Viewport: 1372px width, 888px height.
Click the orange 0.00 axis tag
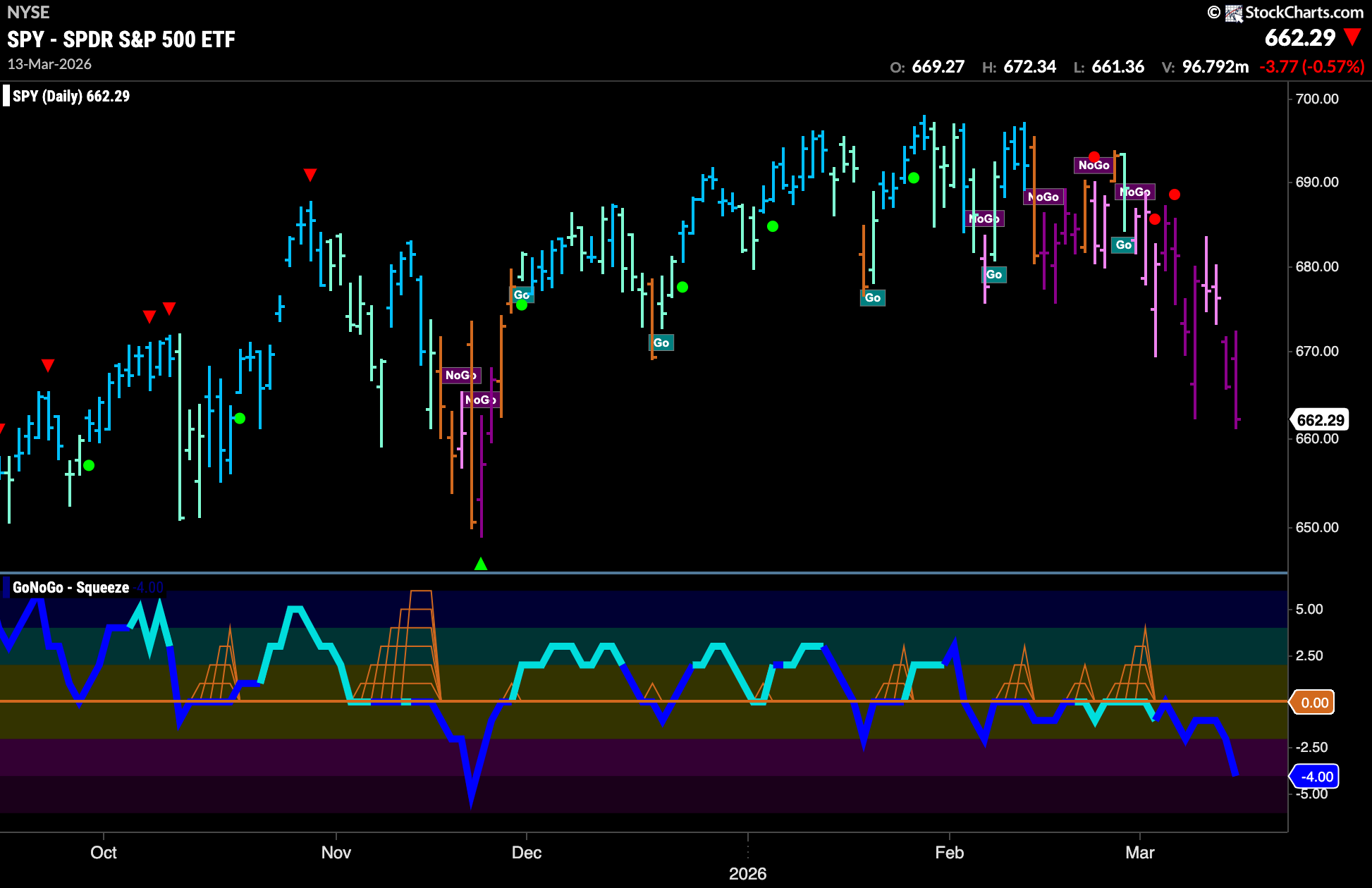pyautogui.click(x=1313, y=703)
